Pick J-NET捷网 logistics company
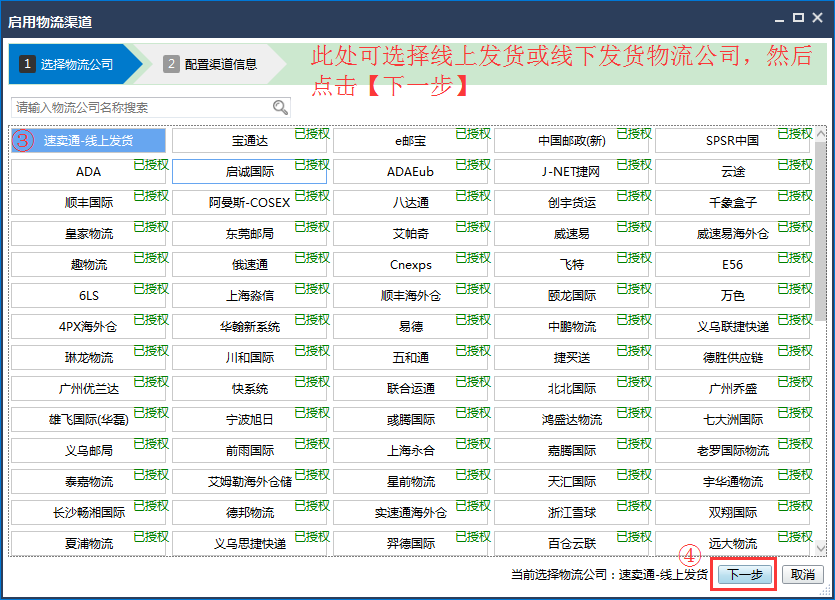 [x=571, y=171]
